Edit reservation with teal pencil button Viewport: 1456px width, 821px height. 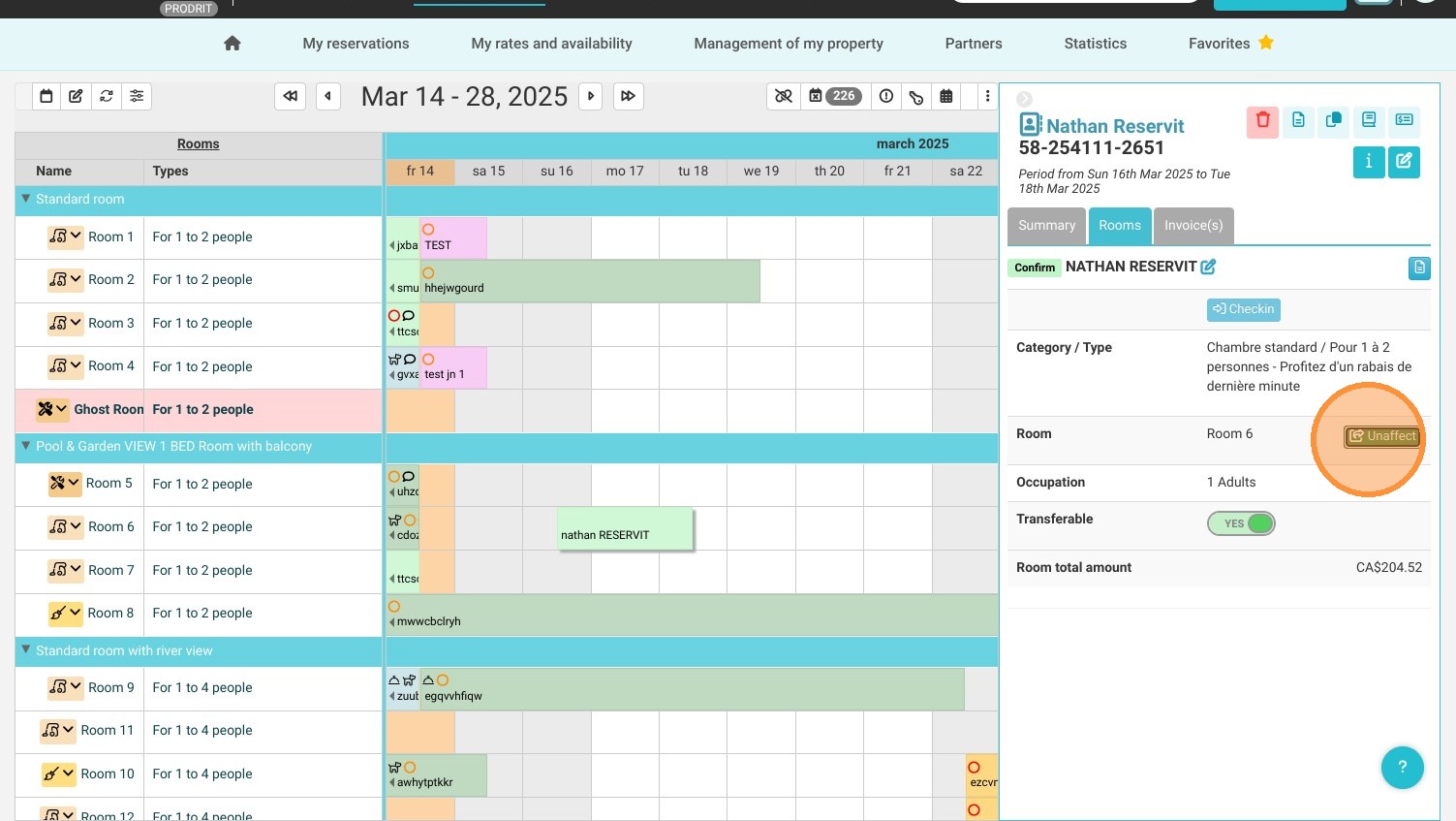click(1404, 161)
